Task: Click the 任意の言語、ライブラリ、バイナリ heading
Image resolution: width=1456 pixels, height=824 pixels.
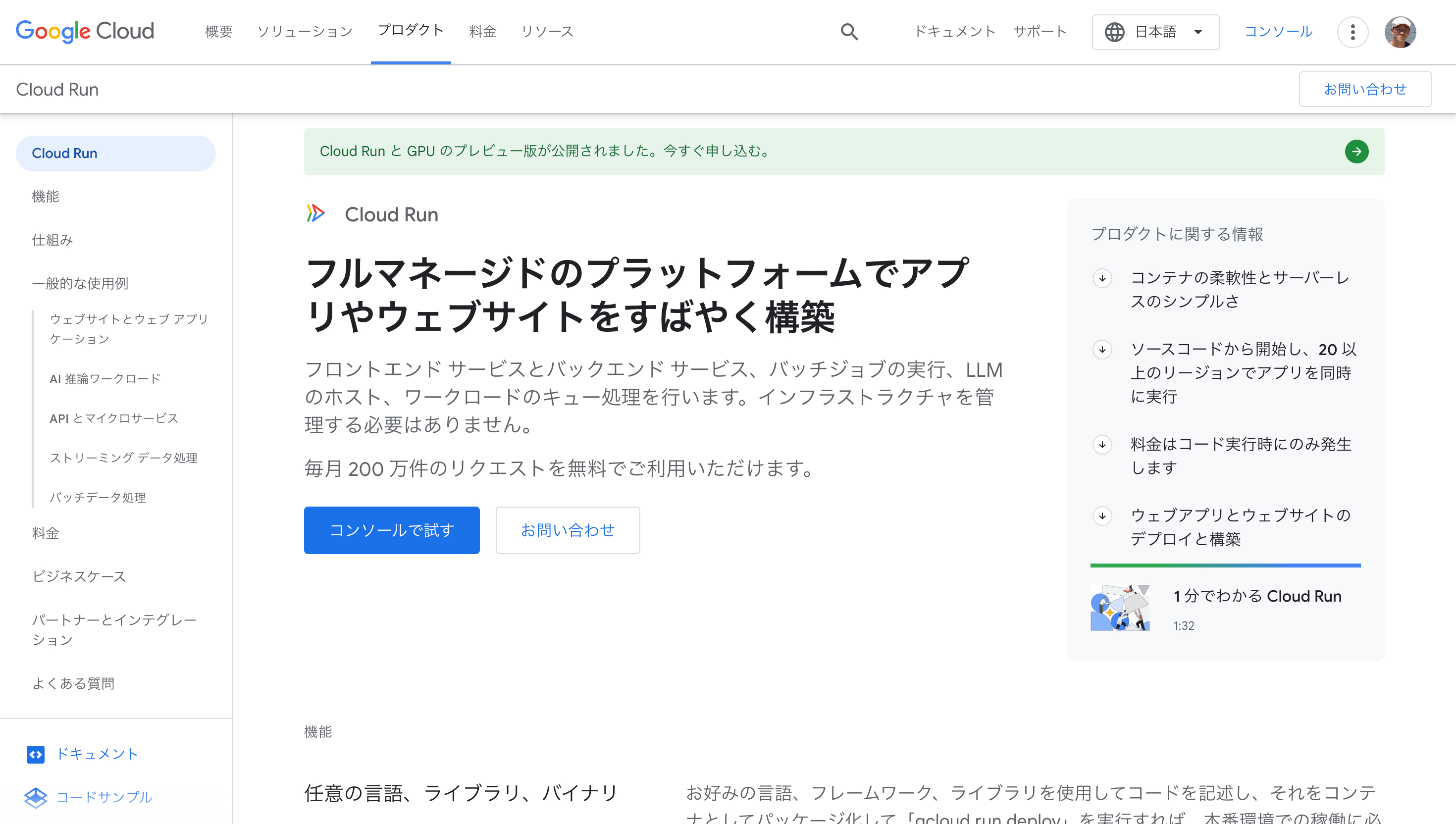Action: [461, 793]
